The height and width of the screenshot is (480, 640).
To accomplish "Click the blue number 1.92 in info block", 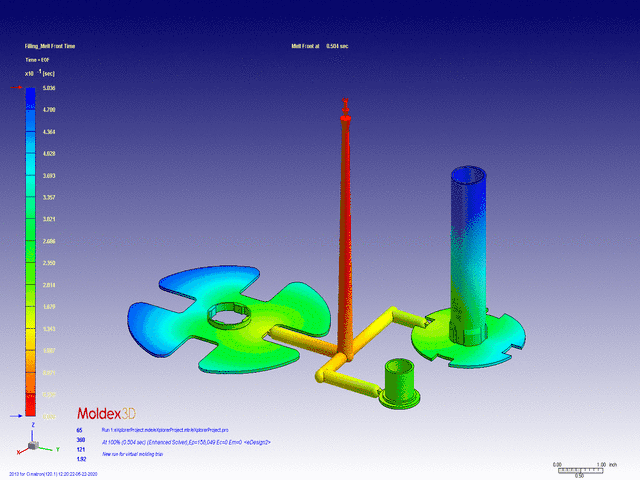I will 81,459.
